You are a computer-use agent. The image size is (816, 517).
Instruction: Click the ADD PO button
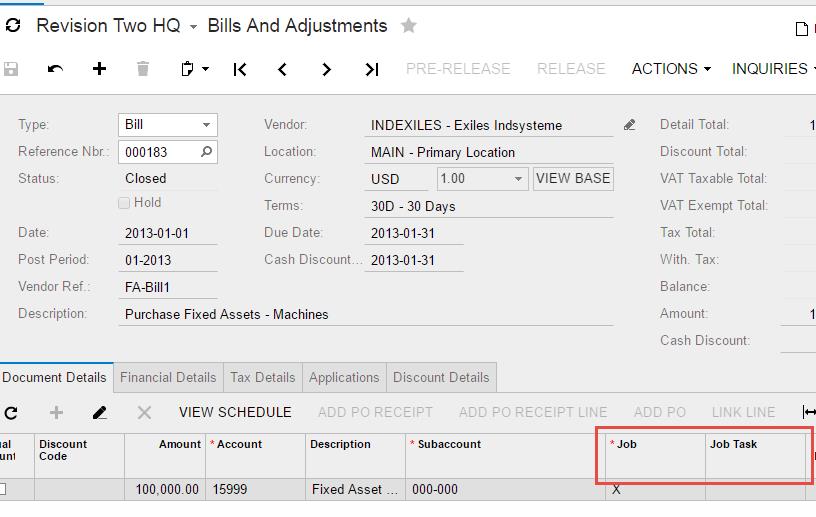click(x=659, y=412)
